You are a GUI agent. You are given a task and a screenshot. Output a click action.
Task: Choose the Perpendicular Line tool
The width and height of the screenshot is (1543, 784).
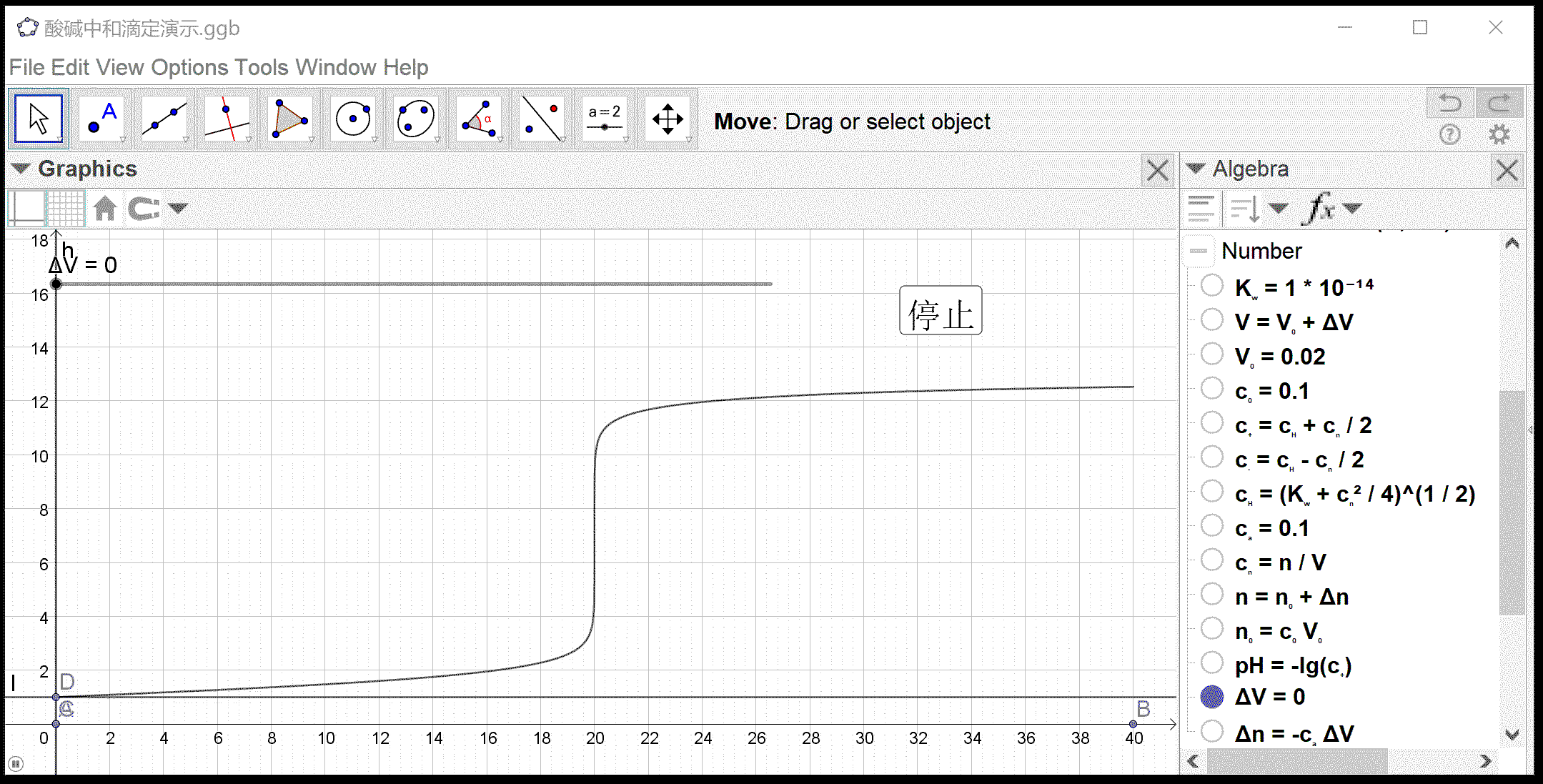pos(227,119)
